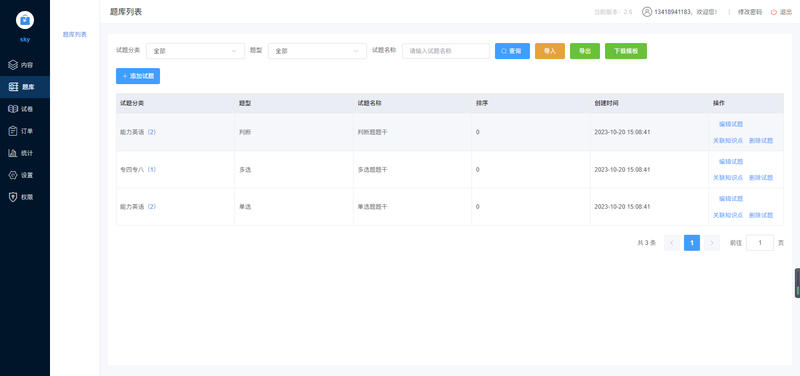Click the previous page arrow
800x376 pixels.
tap(671, 243)
